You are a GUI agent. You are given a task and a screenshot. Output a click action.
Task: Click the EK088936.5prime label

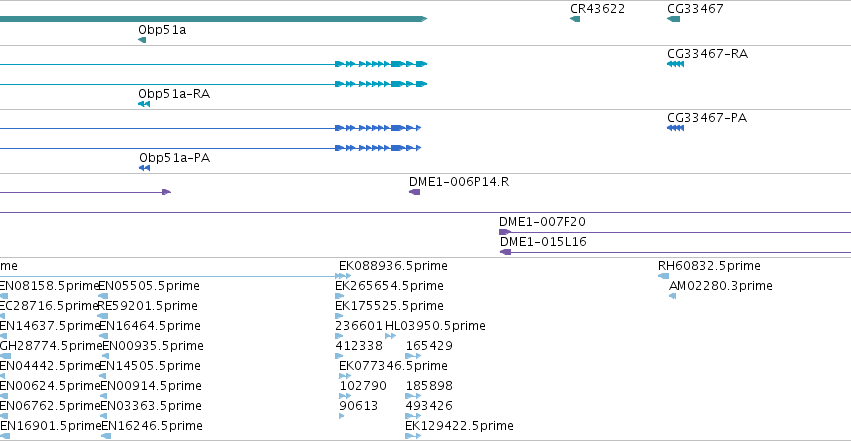coord(393,266)
